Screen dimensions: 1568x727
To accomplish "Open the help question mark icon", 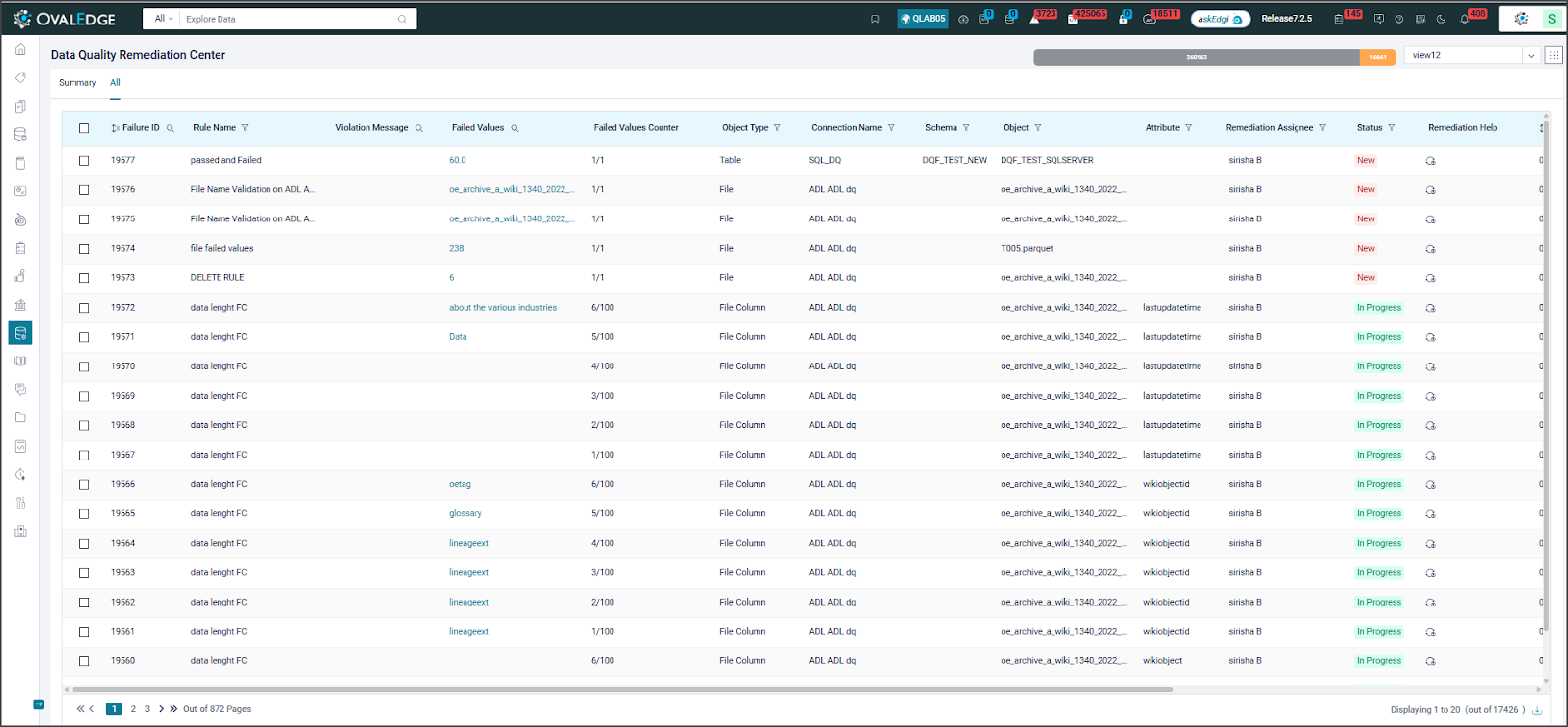I will point(1398,19).
